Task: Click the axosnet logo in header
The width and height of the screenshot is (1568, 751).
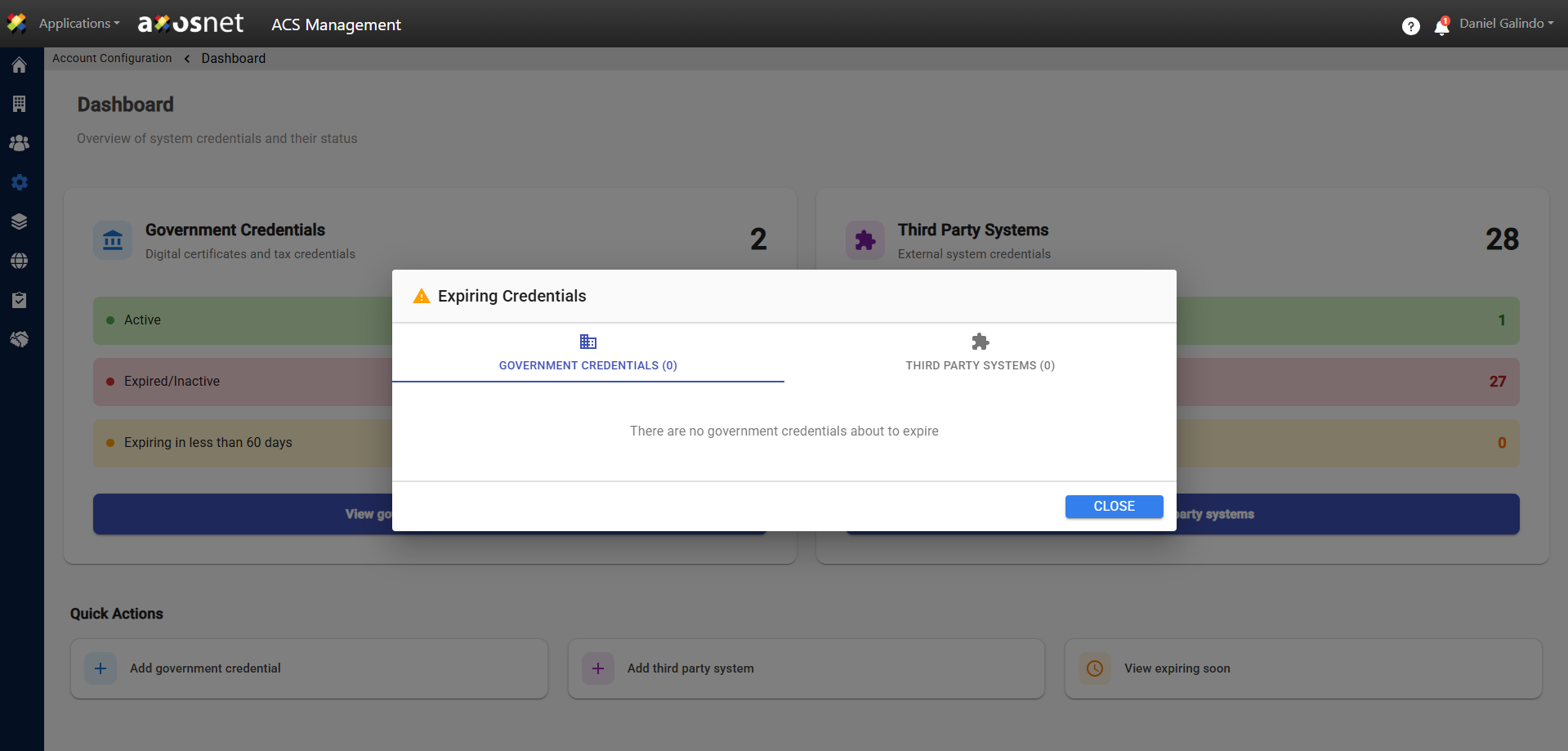Action: coord(190,24)
